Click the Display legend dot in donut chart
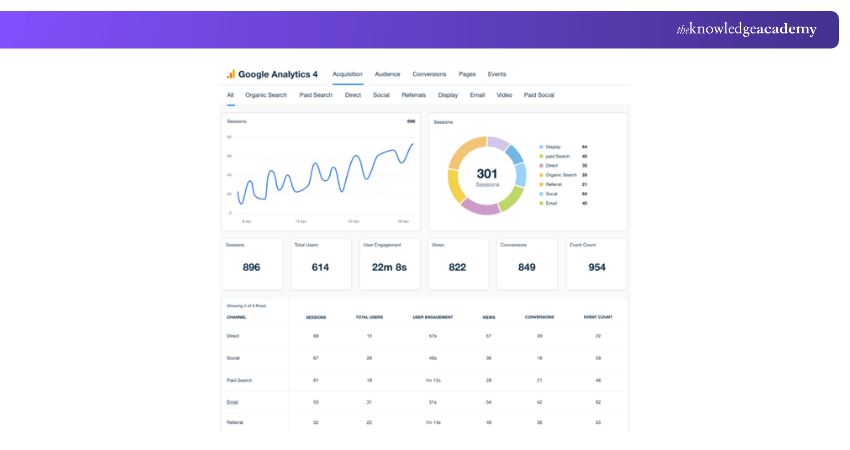Viewport: 850px width, 450px height. (x=541, y=147)
